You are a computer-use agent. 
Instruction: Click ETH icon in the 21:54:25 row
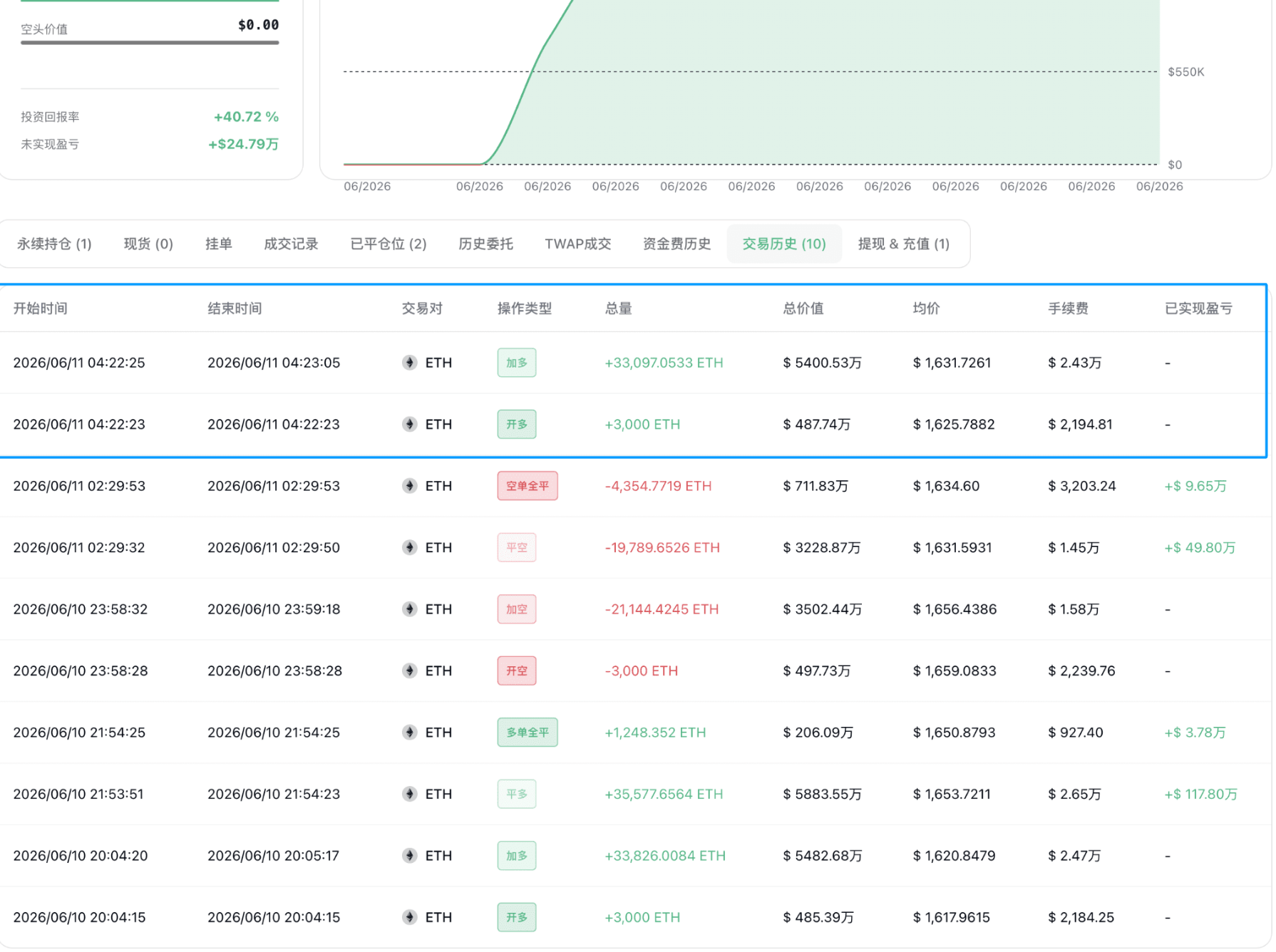coord(409,733)
